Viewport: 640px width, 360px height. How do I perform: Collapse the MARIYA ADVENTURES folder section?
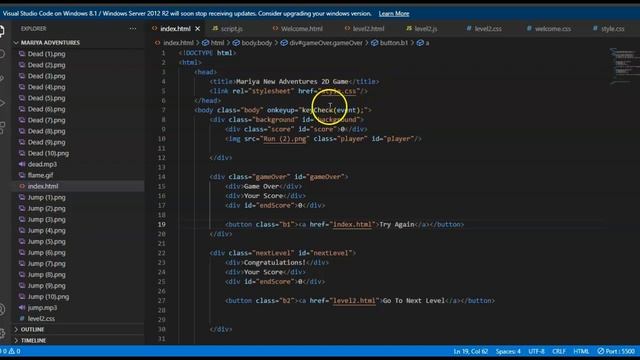[50, 42]
